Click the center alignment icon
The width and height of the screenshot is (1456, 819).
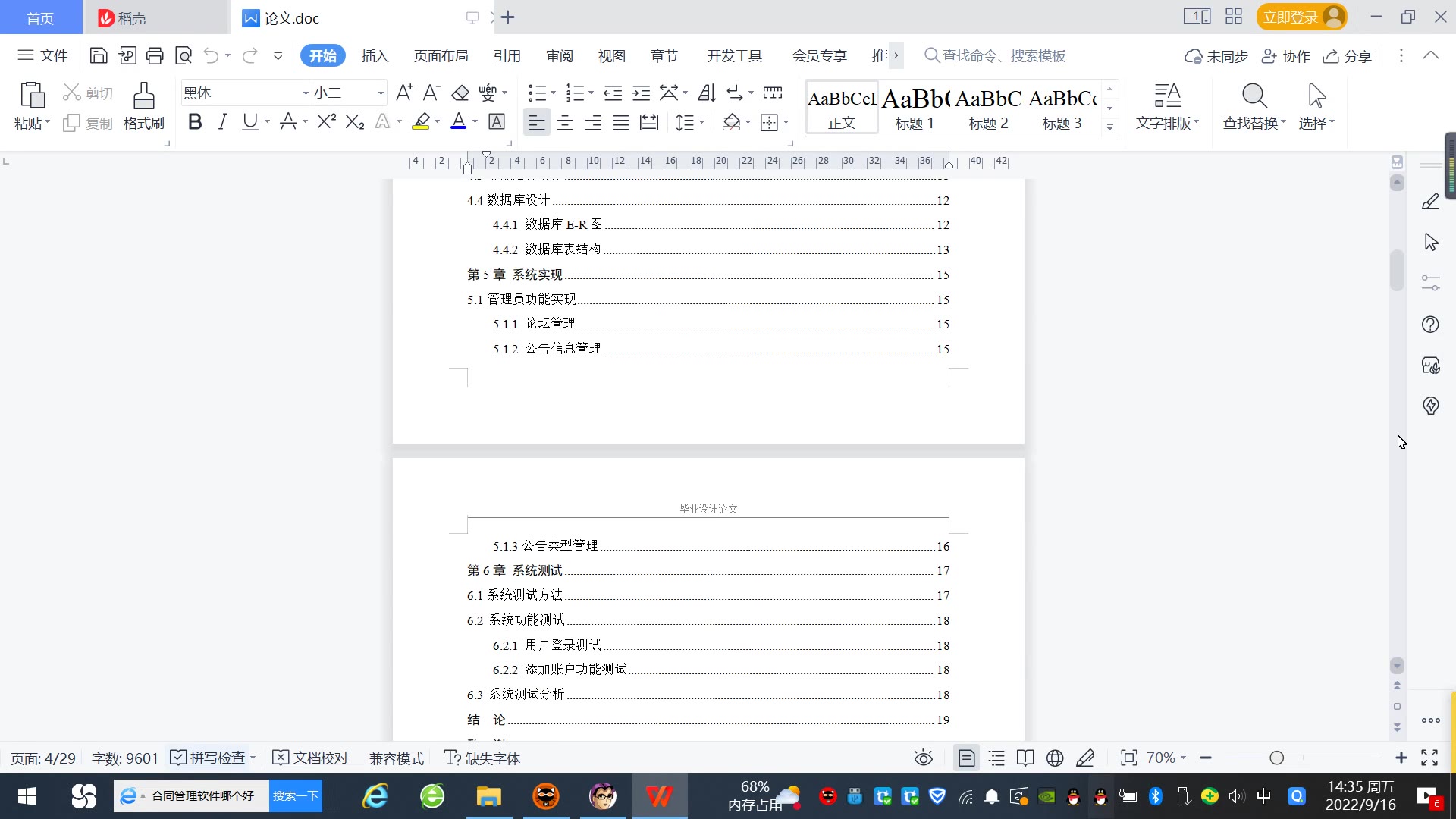tap(565, 123)
